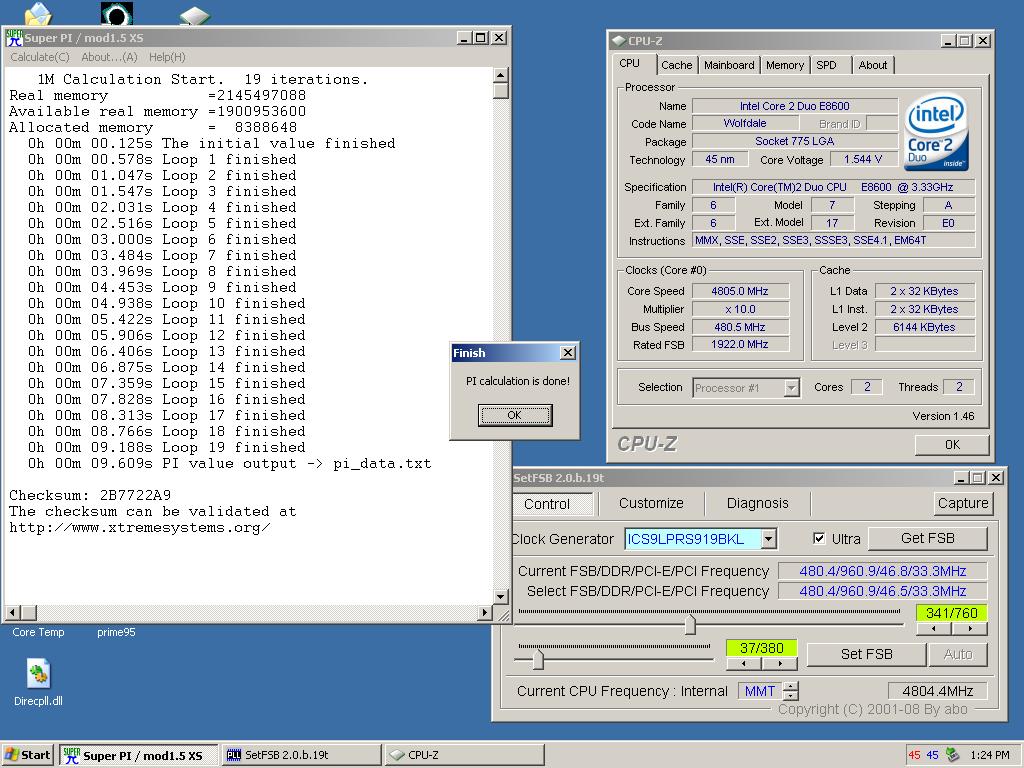Click right arrow under 341/760

[970, 629]
